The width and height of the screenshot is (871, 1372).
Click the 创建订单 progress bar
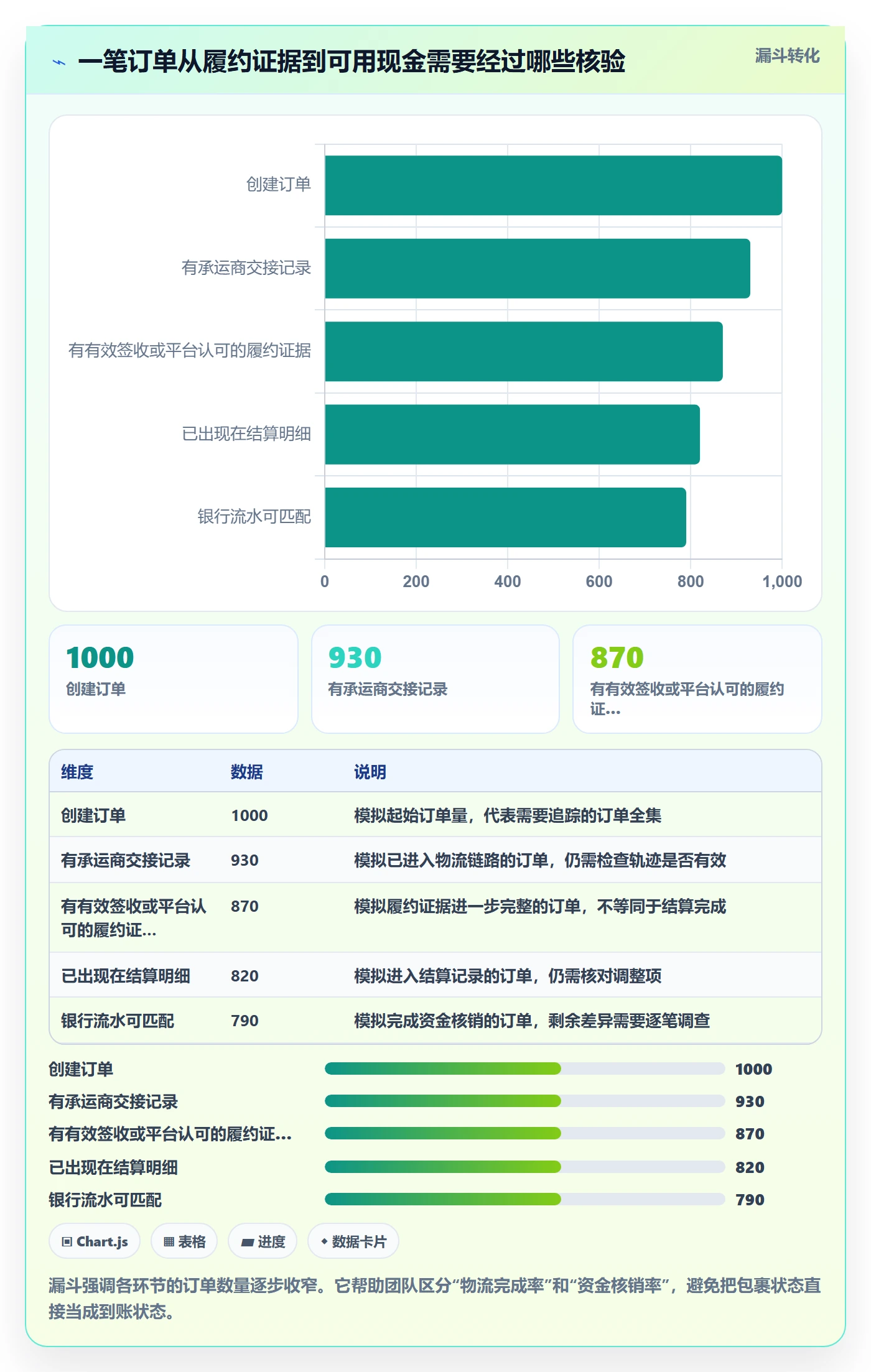[524, 1068]
